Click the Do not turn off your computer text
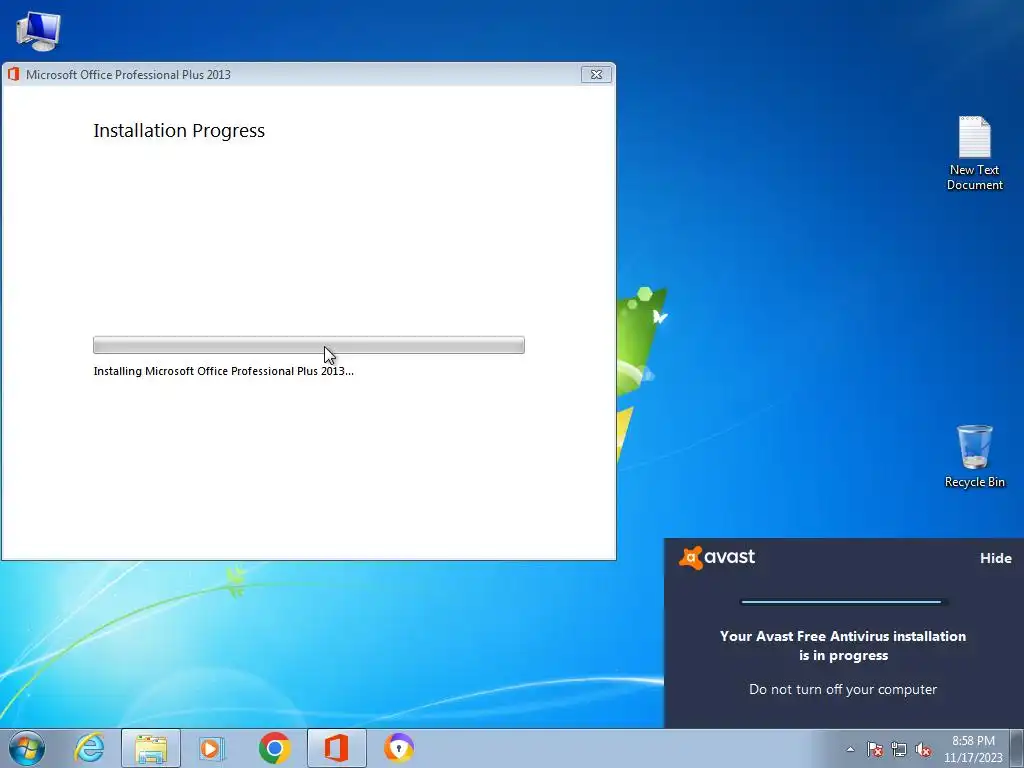This screenshot has height=768, width=1024. click(x=842, y=689)
